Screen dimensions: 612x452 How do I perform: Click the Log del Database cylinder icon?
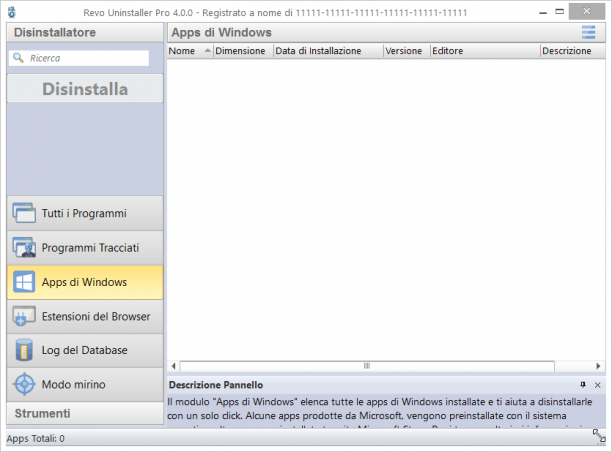pyautogui.click(x=24, y=350)
